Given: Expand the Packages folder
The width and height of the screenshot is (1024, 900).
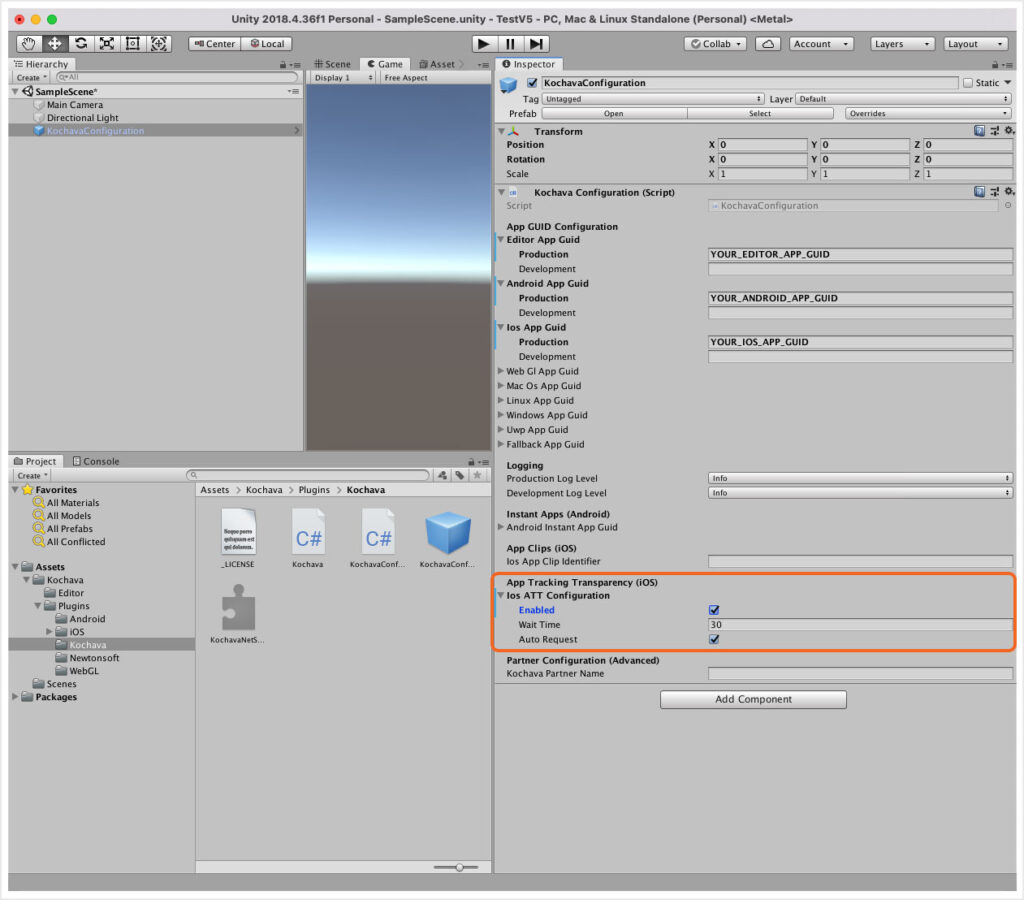Looking at the screenshot, I should [x=15, y=697].
